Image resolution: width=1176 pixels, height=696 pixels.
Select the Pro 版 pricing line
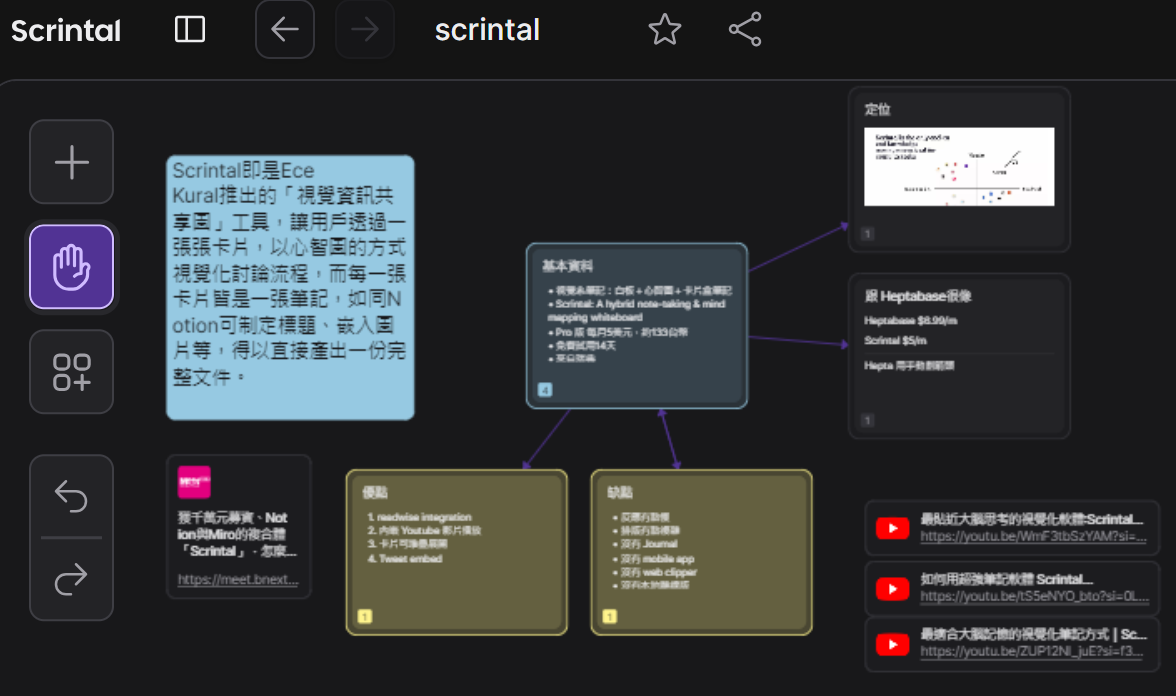click(x=618, y=332)
